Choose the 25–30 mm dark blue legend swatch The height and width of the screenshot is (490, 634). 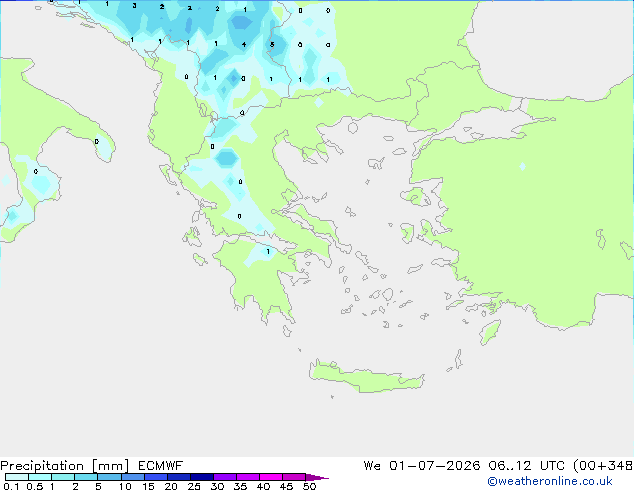202,477
